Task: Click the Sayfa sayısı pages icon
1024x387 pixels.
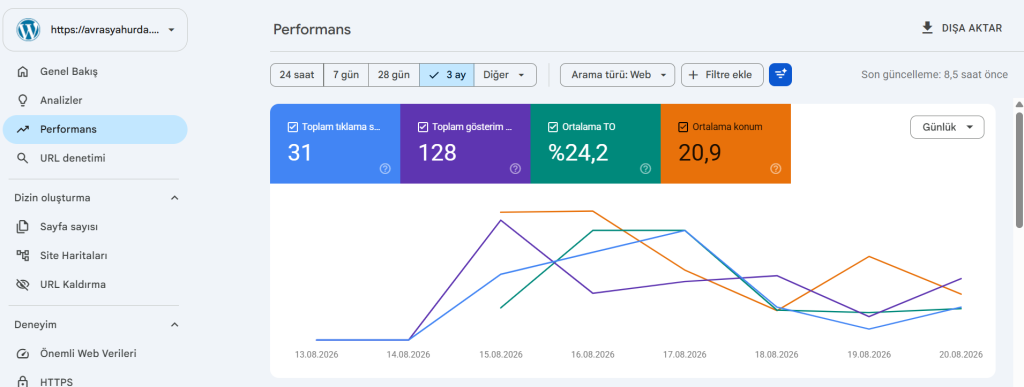Action: (x=23, y=226)
